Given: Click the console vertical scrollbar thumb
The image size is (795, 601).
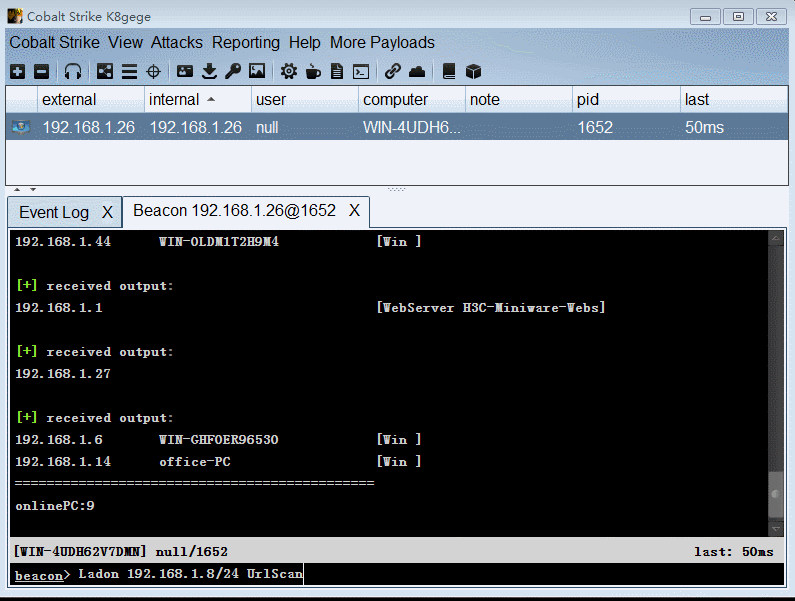Looking at the screenshot, I should 775,494.
